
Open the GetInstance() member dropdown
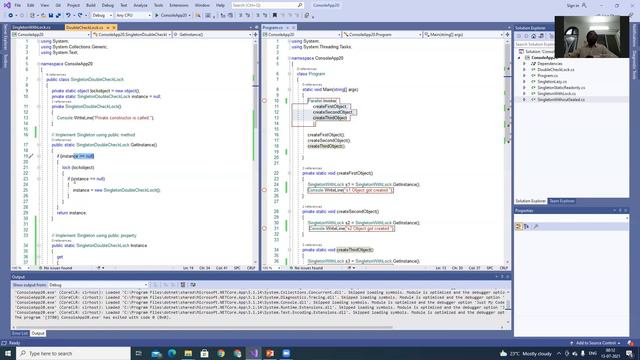(212, 35)
